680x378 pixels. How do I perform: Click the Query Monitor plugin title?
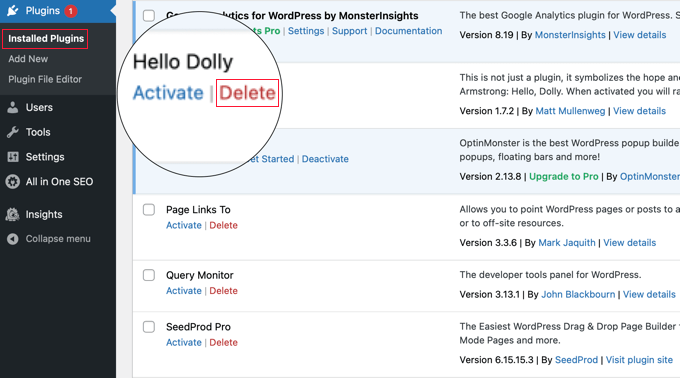tap(199, 275)
